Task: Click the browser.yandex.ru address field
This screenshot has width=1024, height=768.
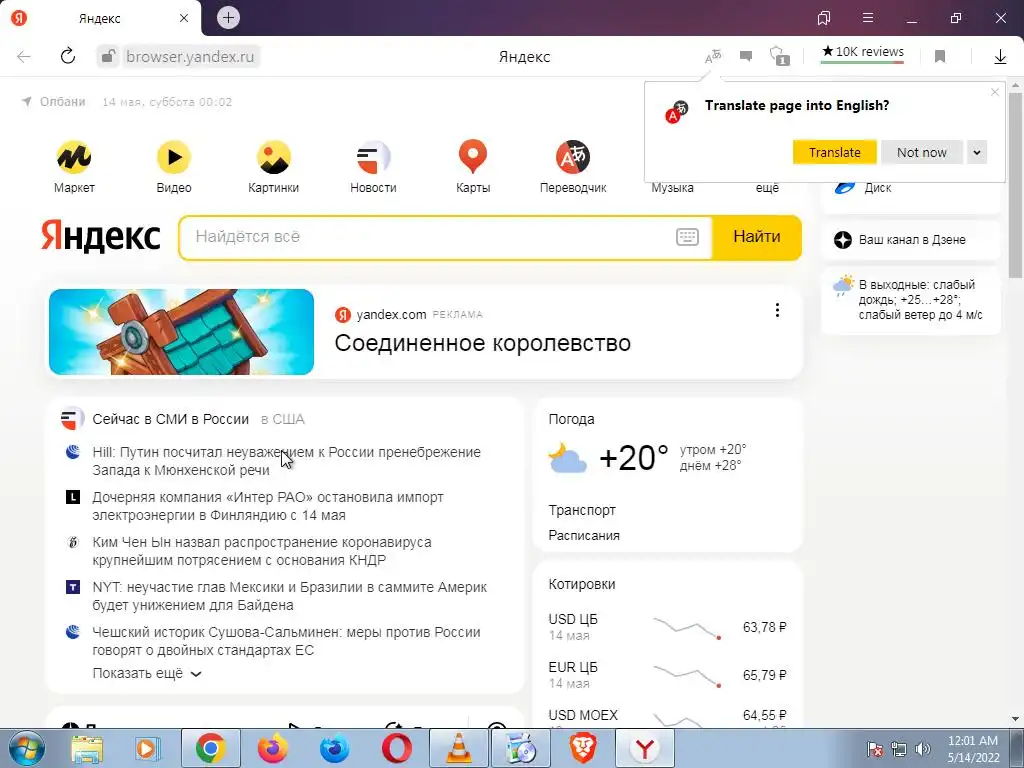Action: [190, 57]
